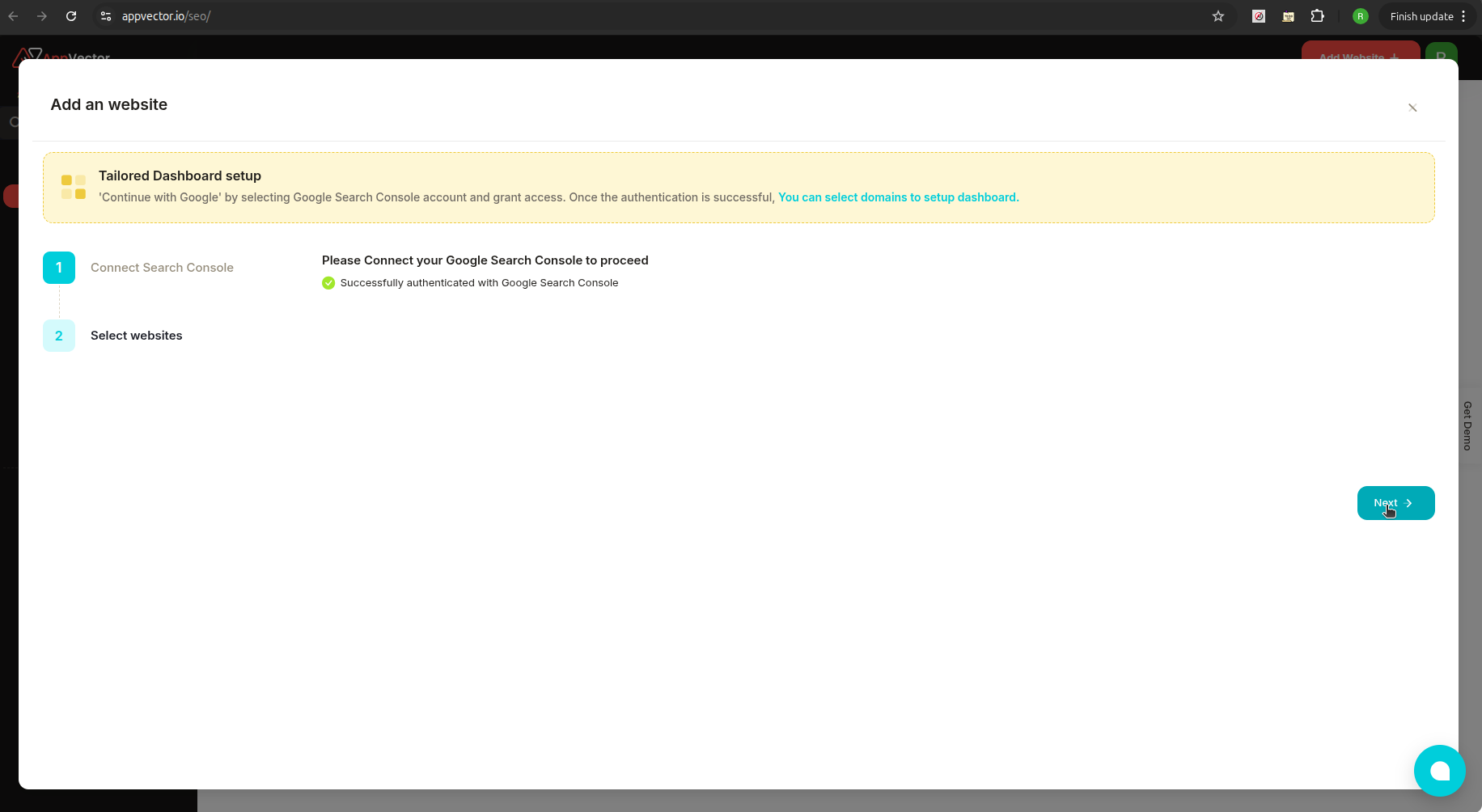This screenshot has height=812, width=1482.
Task: Open the browser extensions puzzle icon
Action: 1318,16
